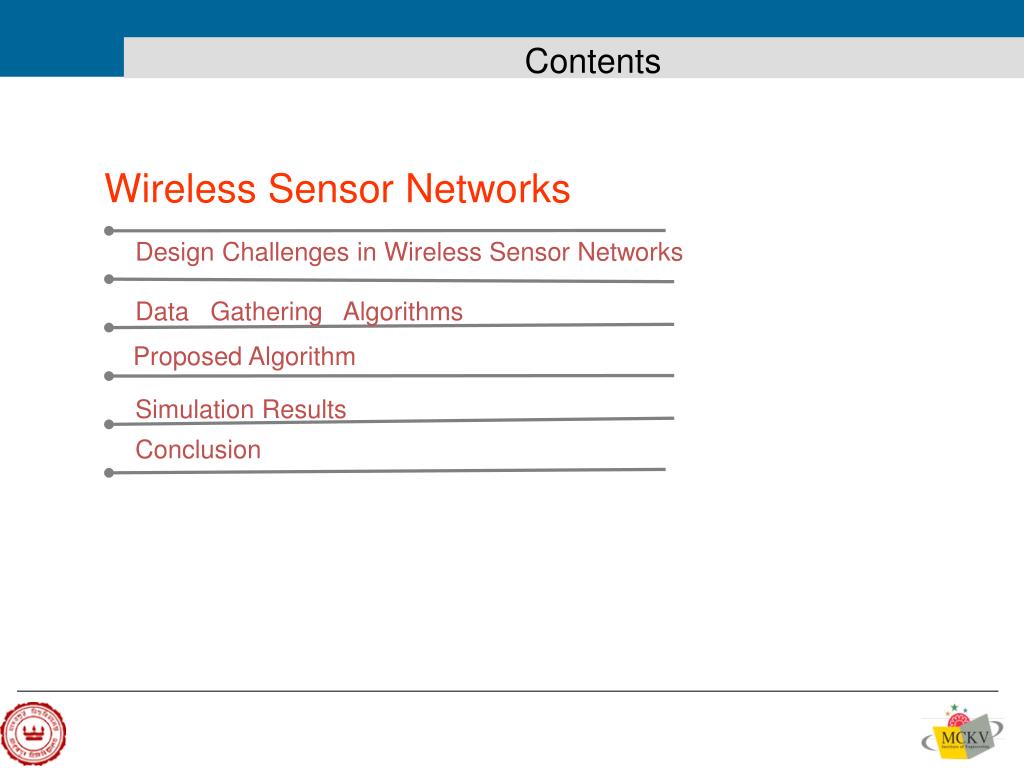This screenshot has width=1024, height=768.
Task: Select the Contents slide title
Action: coord(592,61)
